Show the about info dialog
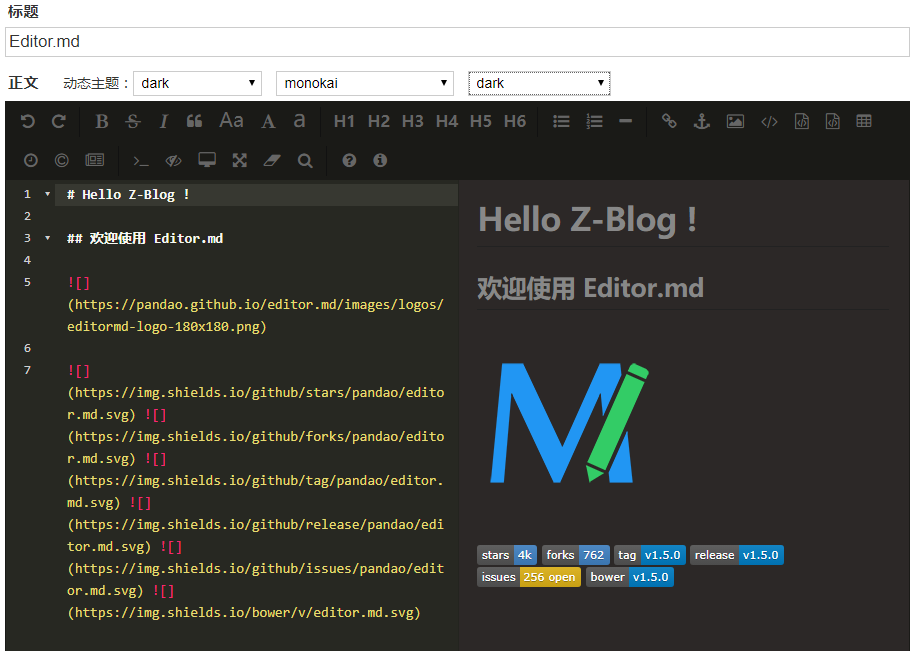The image size is (923, 651). 380,160
